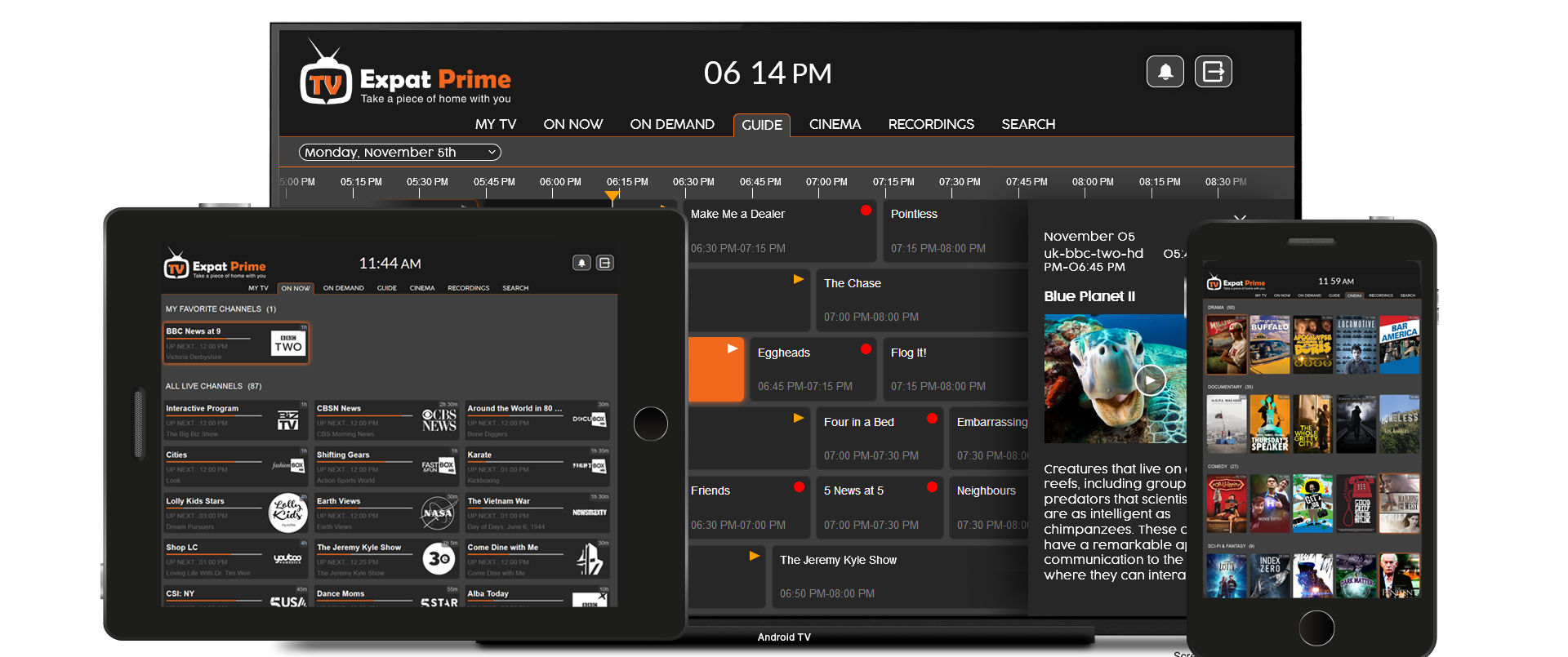Toggle recording for Four in a Bed
This screenshot has height=657, width=1568.
pyautogui.click(x=932, y=419)
